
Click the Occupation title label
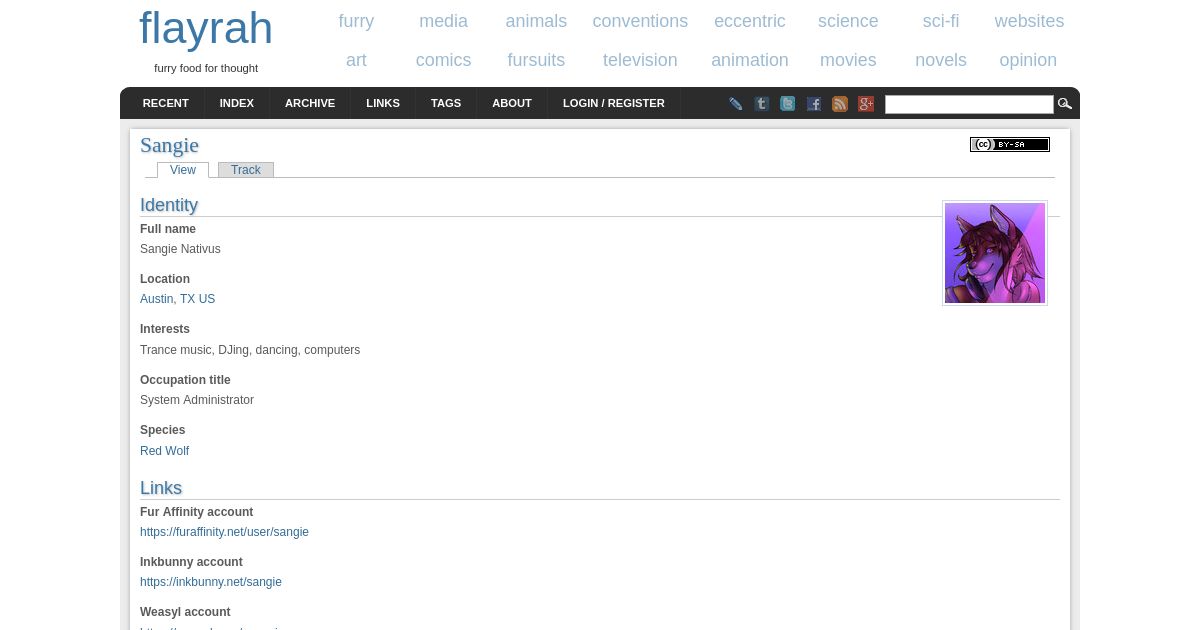(185, 380)
